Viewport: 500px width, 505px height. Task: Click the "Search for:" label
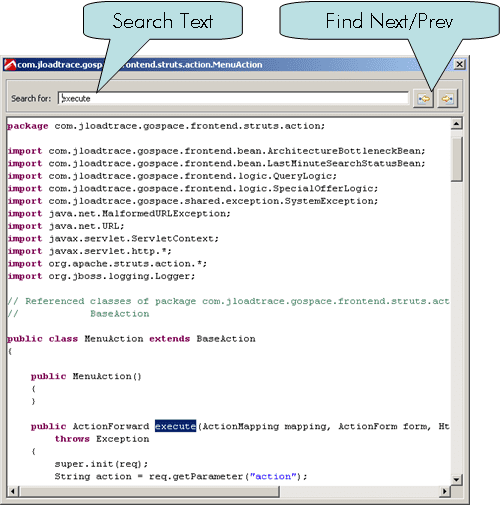point(31,99)
